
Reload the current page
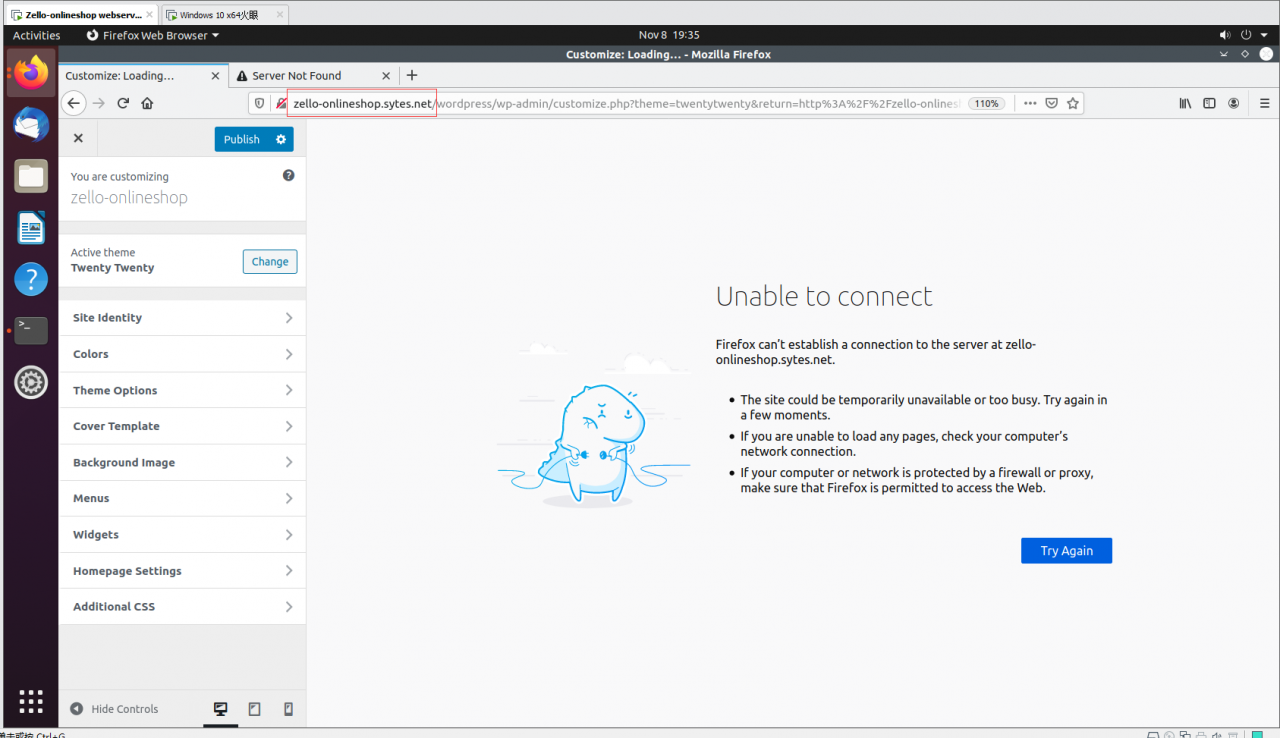[123, 103]
